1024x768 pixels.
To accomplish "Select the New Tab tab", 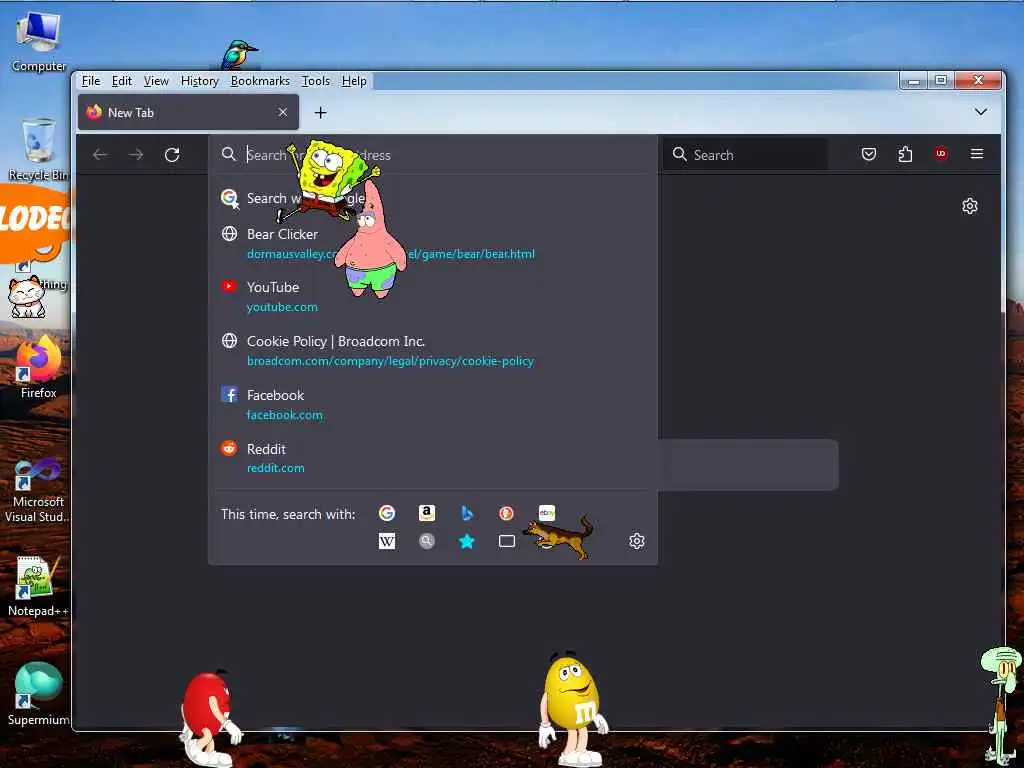I will tap(188, 112).
